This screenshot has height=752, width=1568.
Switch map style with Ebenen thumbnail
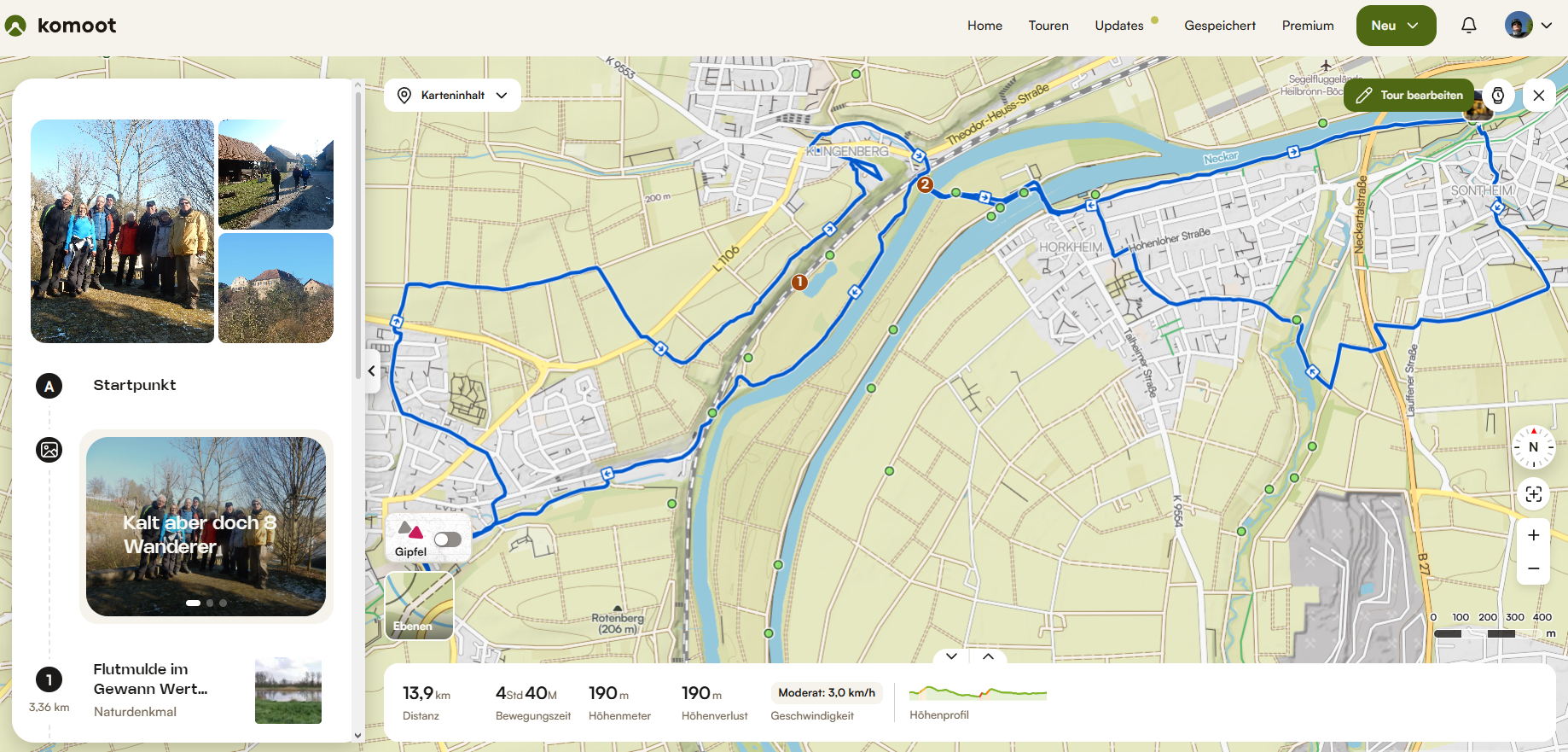point(420,605)
